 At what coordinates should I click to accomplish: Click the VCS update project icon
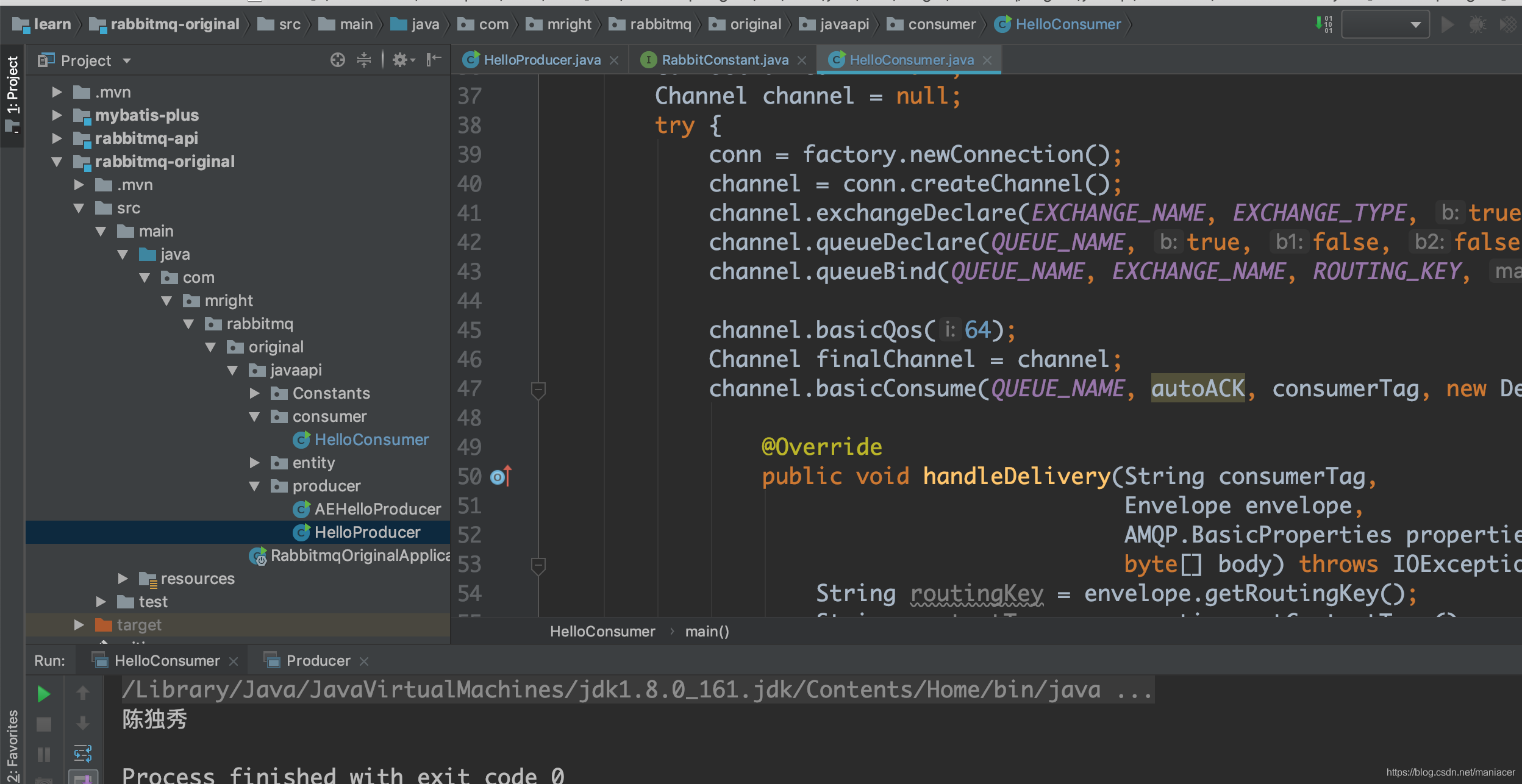[1324, 24]
